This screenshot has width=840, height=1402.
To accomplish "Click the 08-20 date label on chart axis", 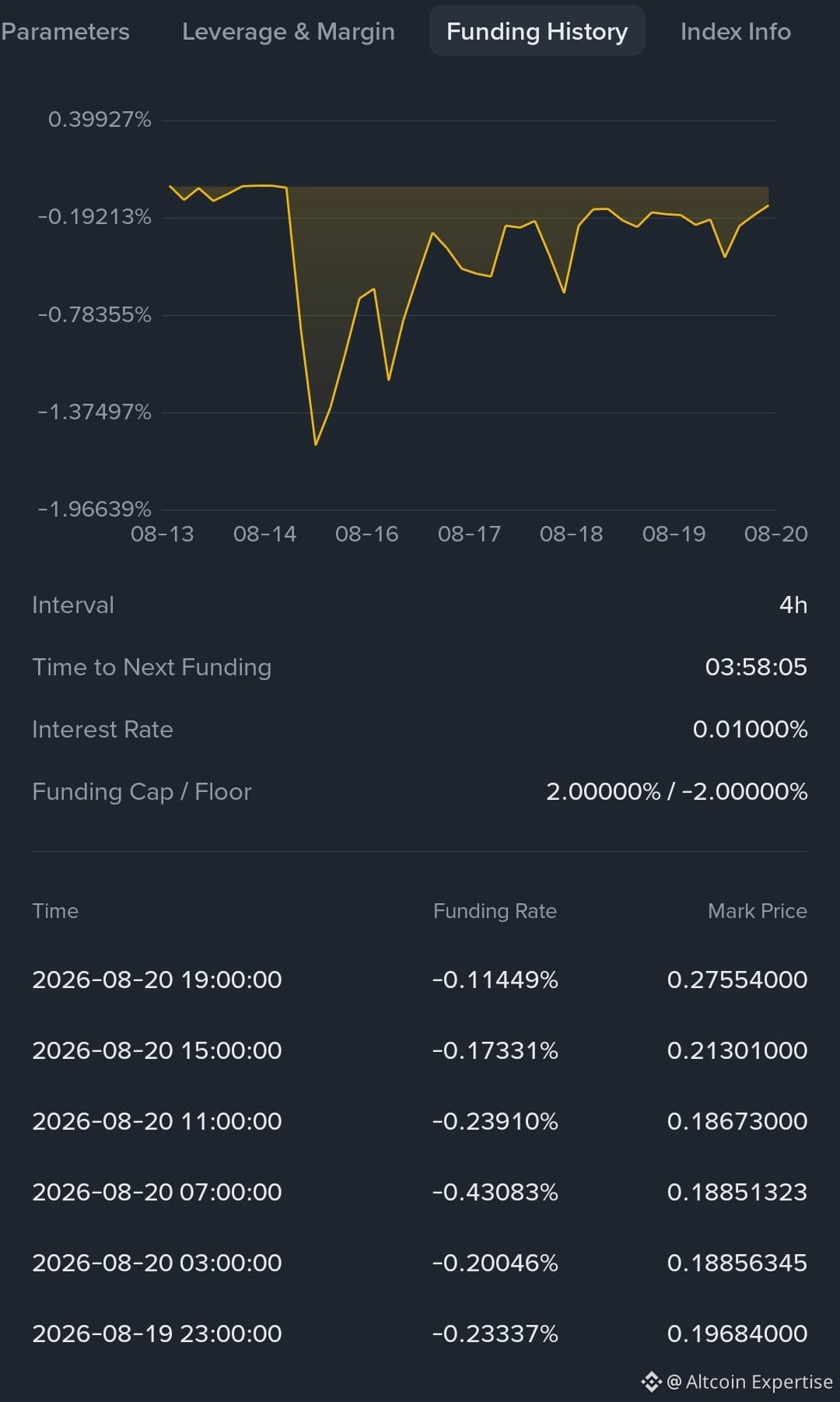I will [x=775, y=534].
